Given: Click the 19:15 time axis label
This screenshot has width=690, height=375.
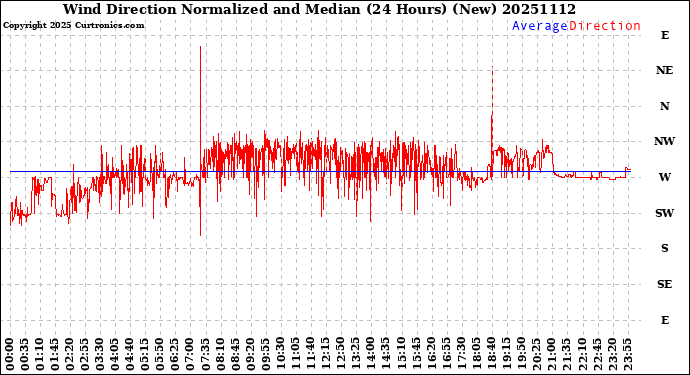Looking at the screenshot, I should point(506,354).
